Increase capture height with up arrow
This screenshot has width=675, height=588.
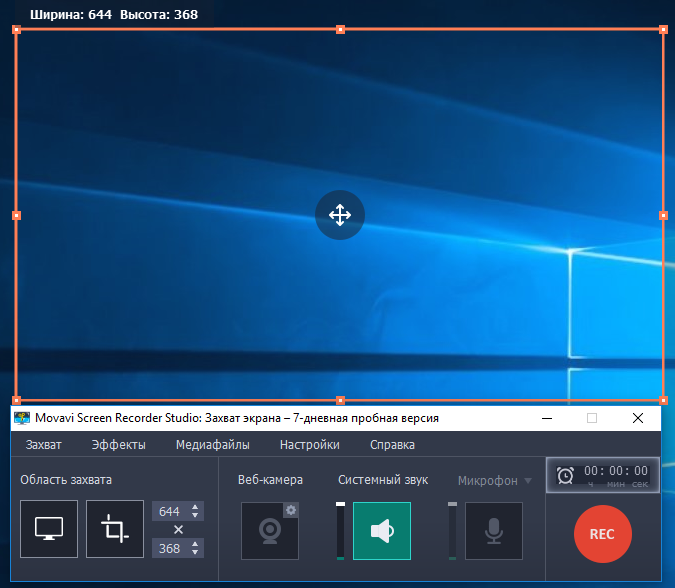pyautogui.click(x=195, y=544)
